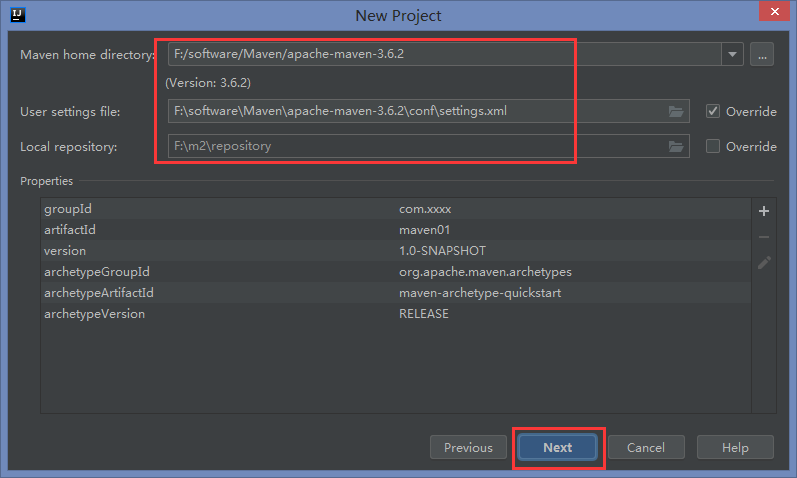This screenshot has width=797, height=478.
Task: Browse Maven home directory with ellipsis button
Action: point(763,55)
